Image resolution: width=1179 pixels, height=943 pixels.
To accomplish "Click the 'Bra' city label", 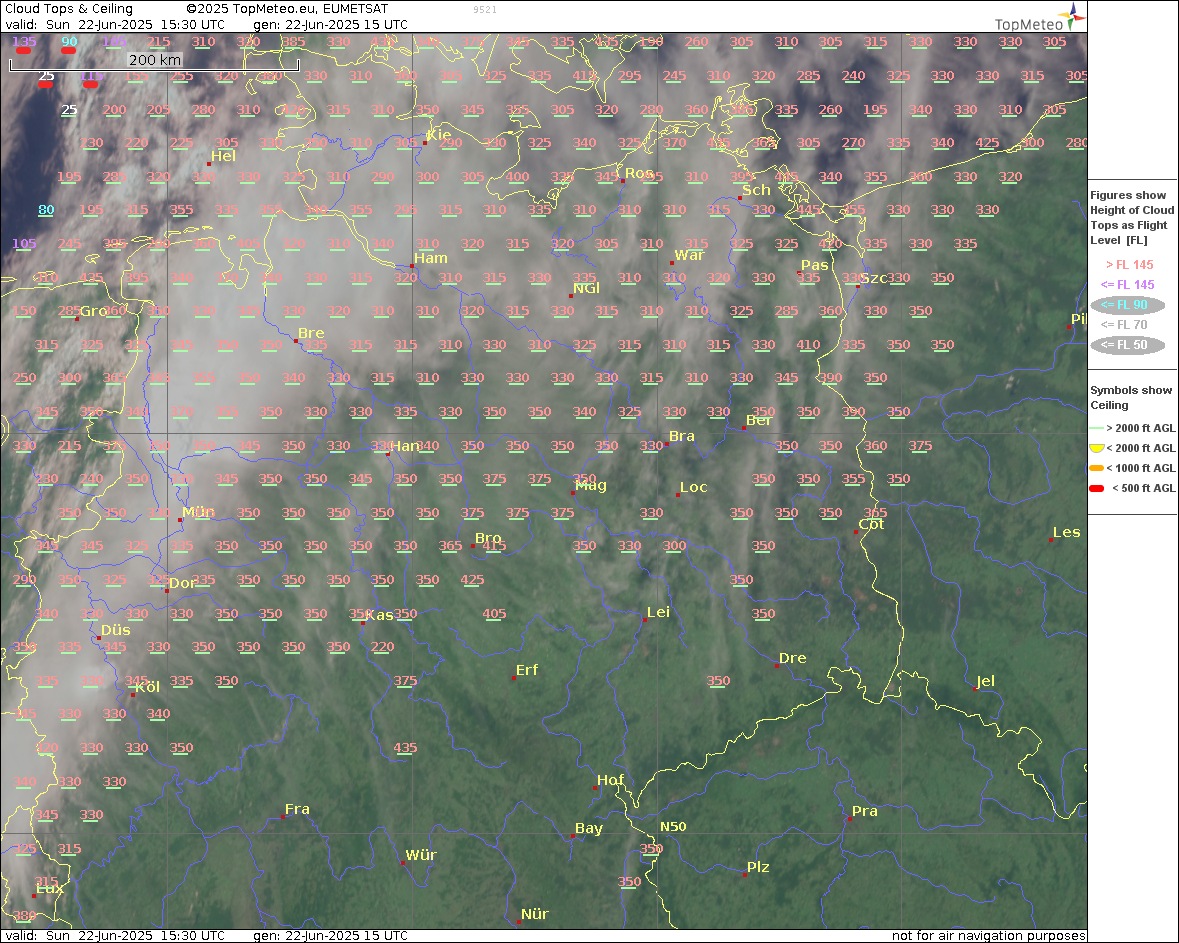I will tap(682, 436).
